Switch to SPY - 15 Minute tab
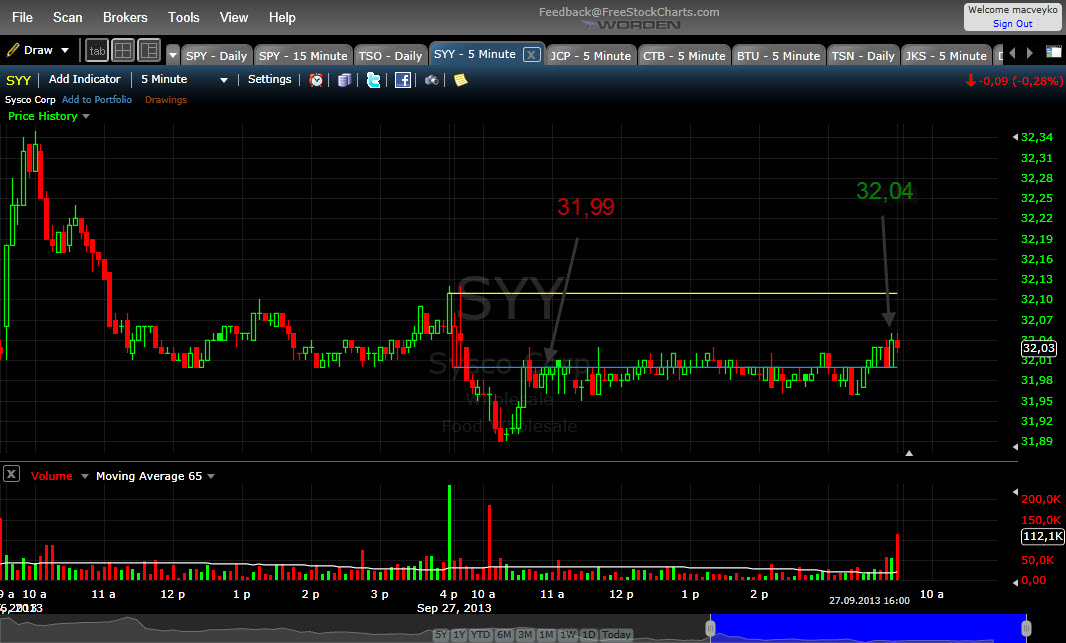Image resolution: width=1066 pixels, height=643 pixels. click(303, 56)
